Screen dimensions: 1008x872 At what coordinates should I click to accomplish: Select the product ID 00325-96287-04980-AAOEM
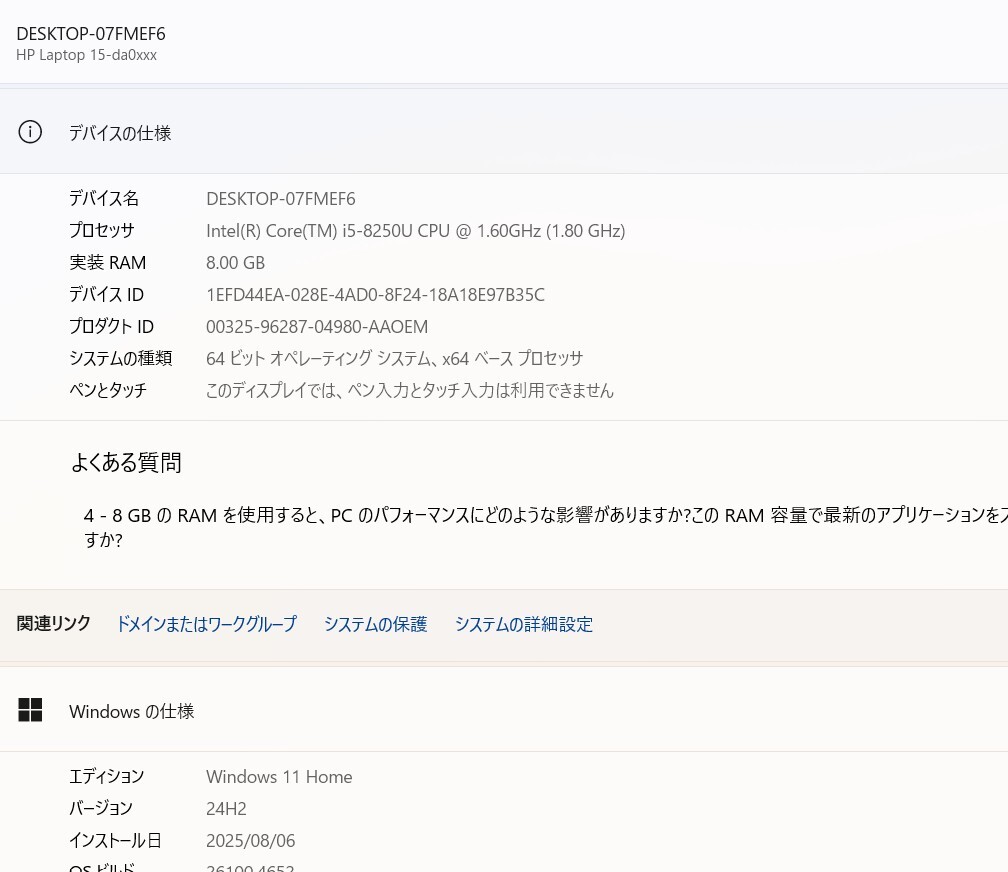(317, 327)
